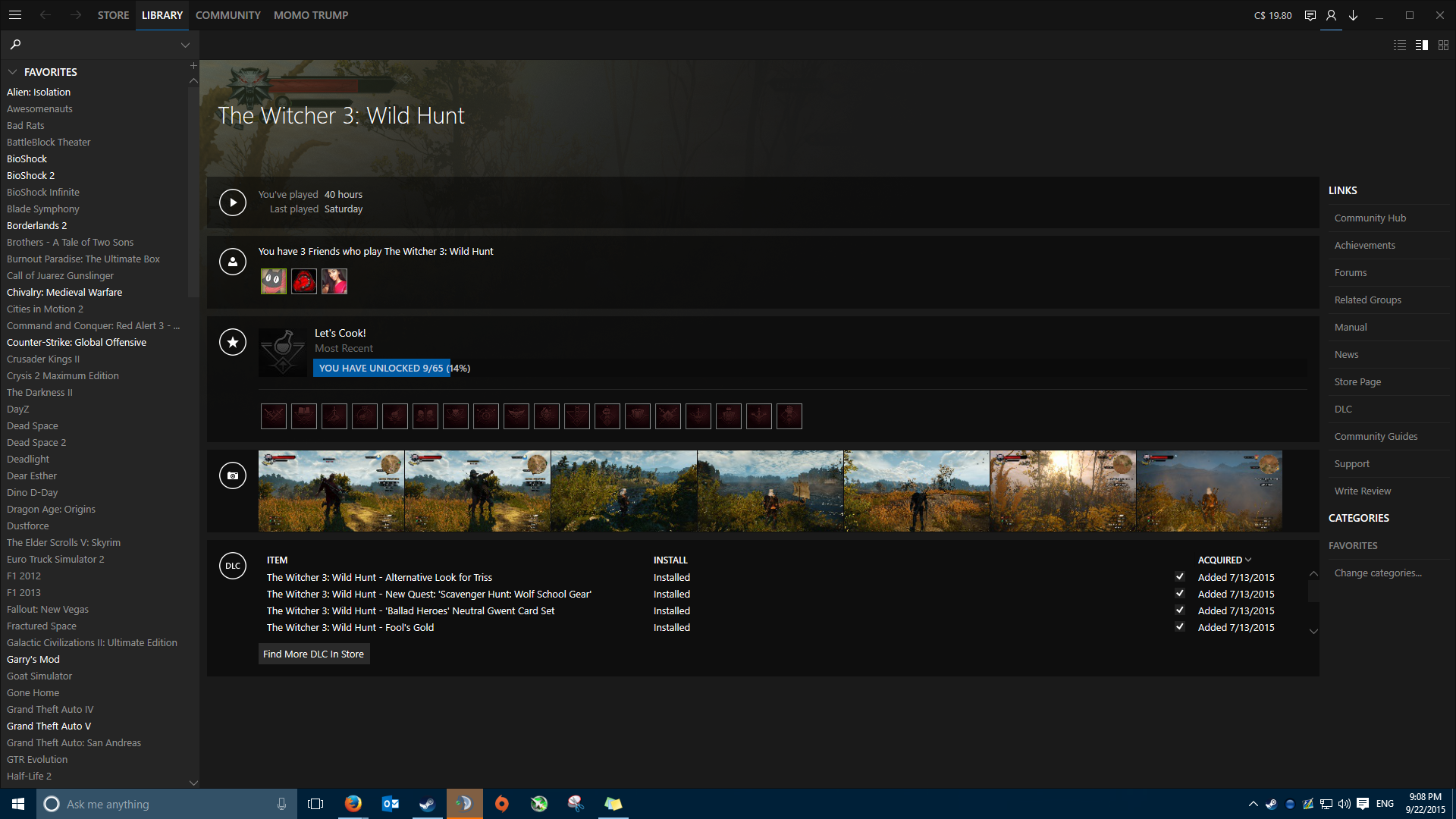Click the game list scroll-down arrow
This screenshot has width=1456, height=819.
click(x=193, y=783)
